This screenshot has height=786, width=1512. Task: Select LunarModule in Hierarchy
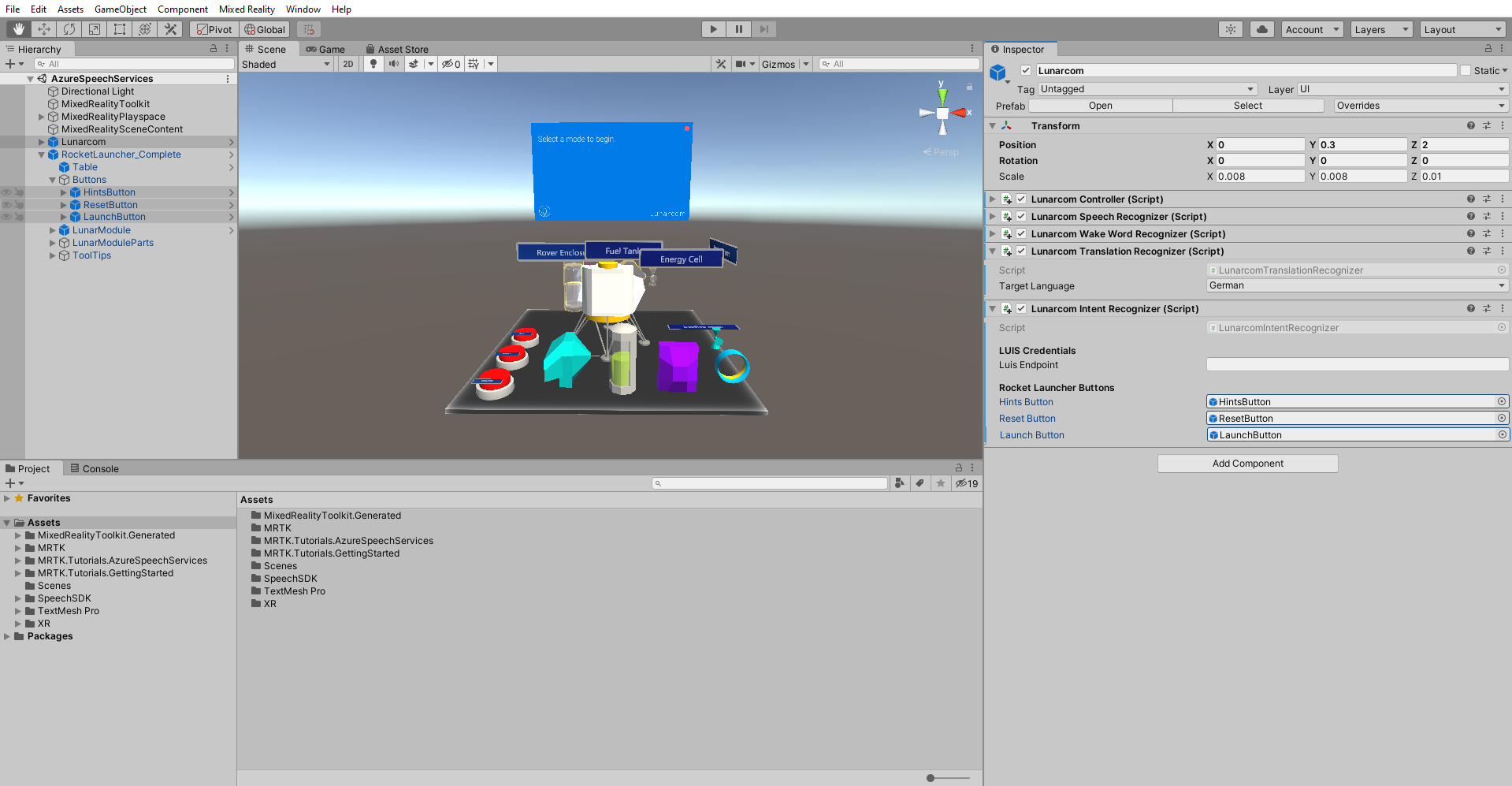102,230
